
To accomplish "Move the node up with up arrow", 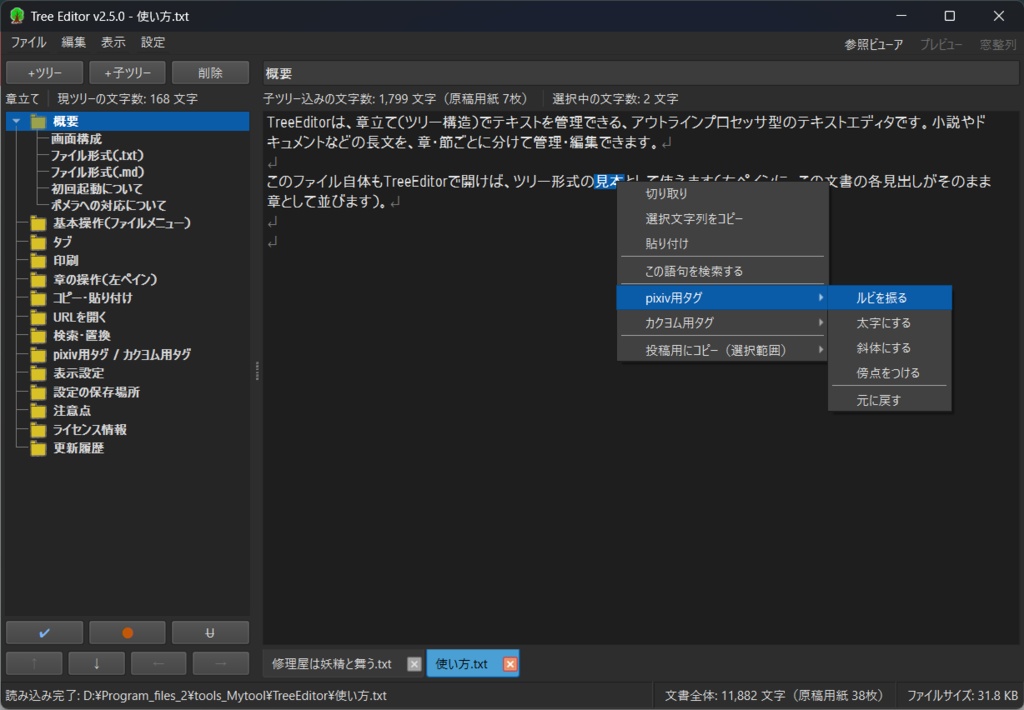I will (x=34, y=663).
